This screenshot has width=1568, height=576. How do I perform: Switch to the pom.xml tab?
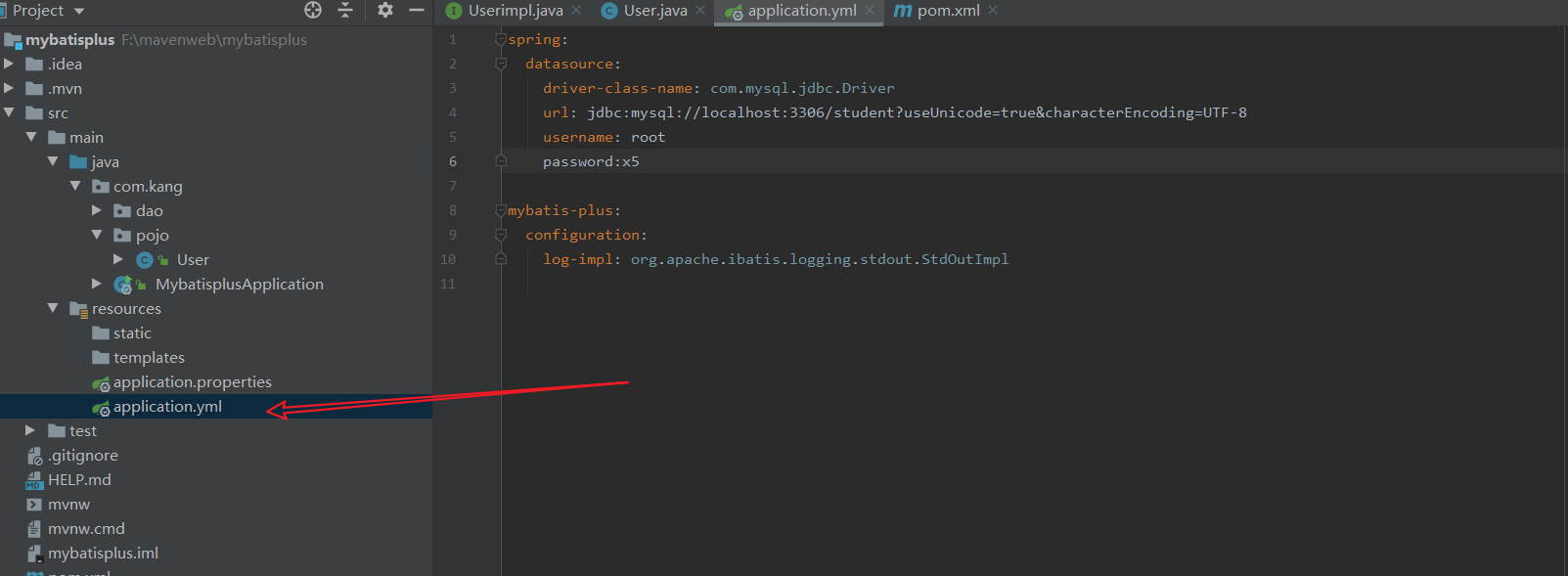(x=948, y=11)
